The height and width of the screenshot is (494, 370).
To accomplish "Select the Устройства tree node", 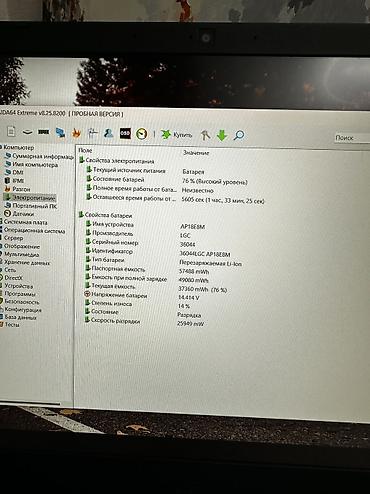I will (18, 286).
